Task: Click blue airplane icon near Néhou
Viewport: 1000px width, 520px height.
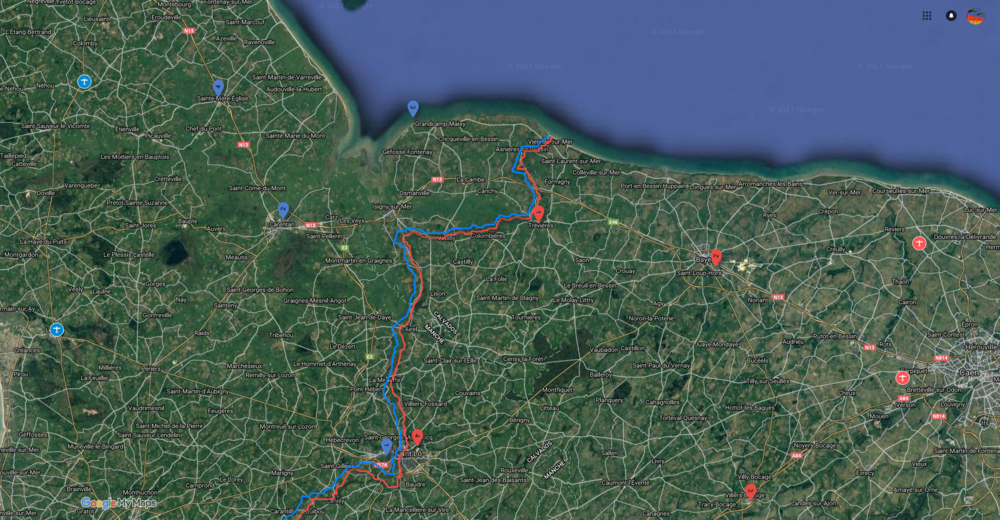Action: coord(84,82)
